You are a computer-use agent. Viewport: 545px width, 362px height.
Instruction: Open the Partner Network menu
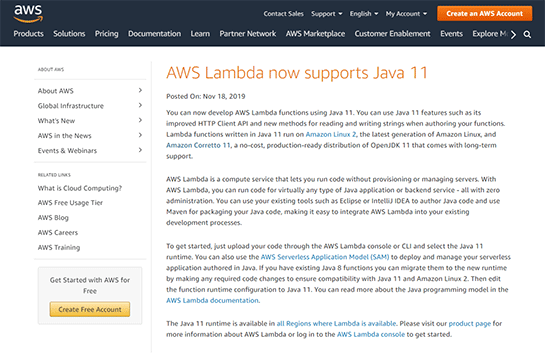tap(247, 34)
